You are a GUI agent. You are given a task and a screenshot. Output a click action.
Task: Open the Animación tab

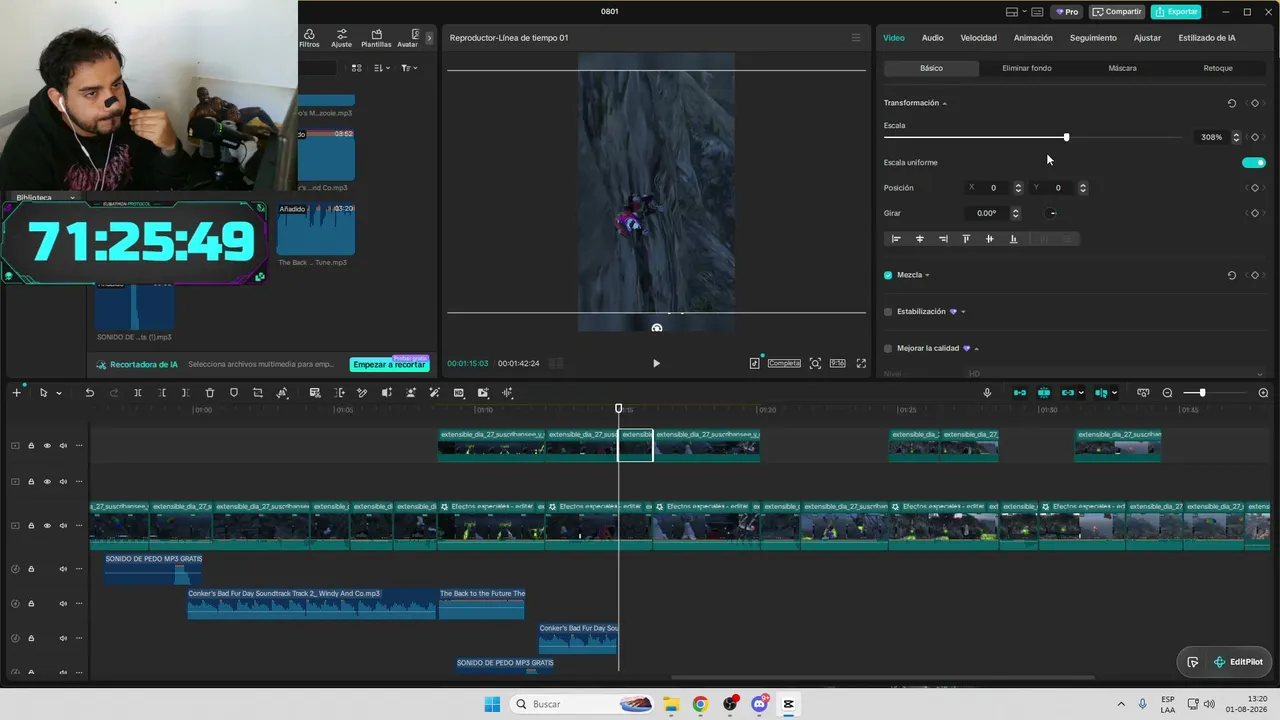[x=1033, y=38]
